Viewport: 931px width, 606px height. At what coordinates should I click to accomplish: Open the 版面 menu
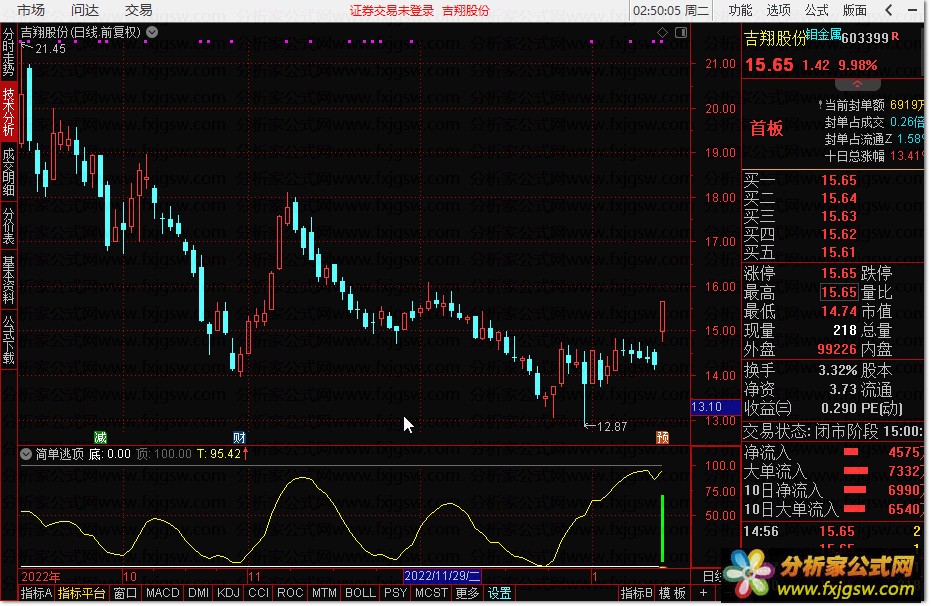pos(854,10)
